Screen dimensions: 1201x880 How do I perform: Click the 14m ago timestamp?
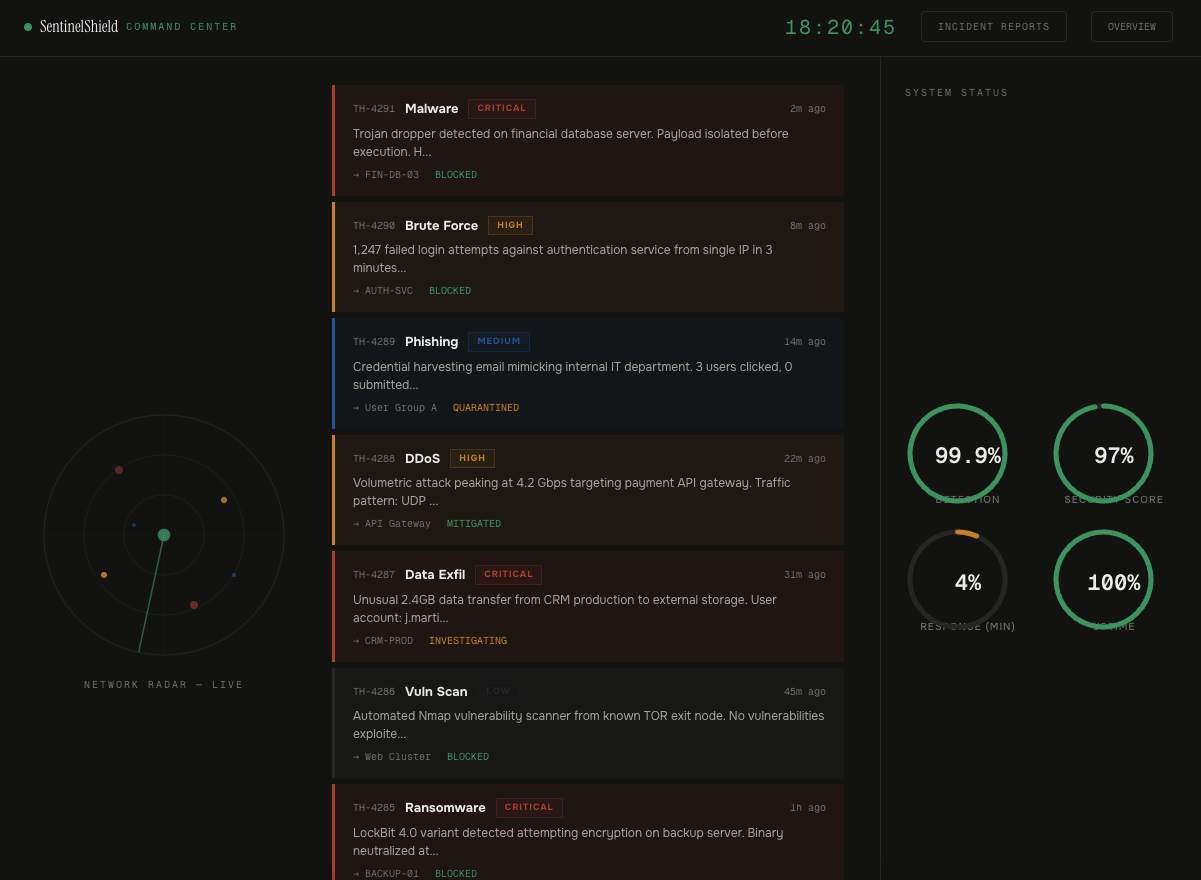(805, 342)
